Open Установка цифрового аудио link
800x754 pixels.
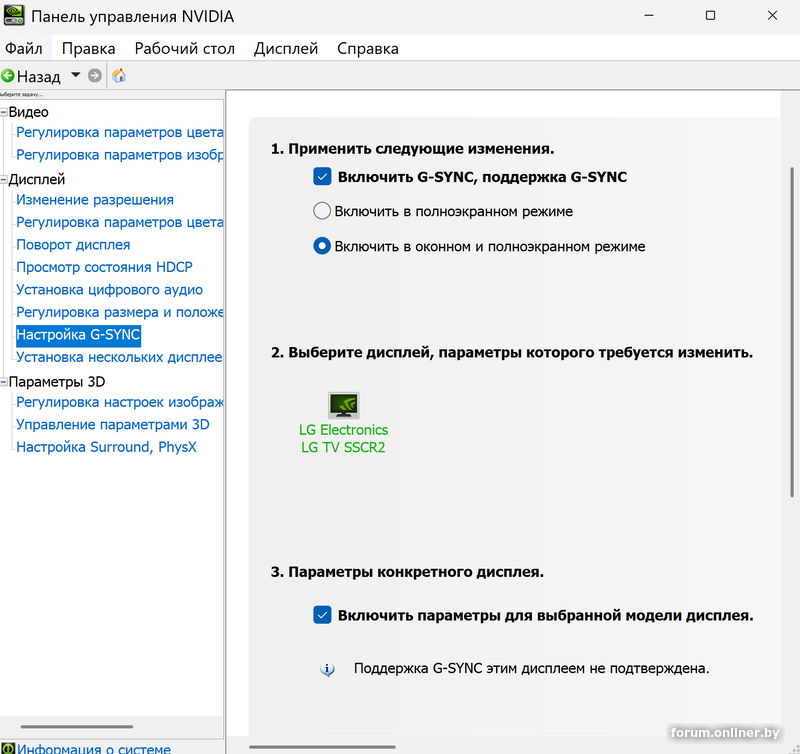(109, 290)
